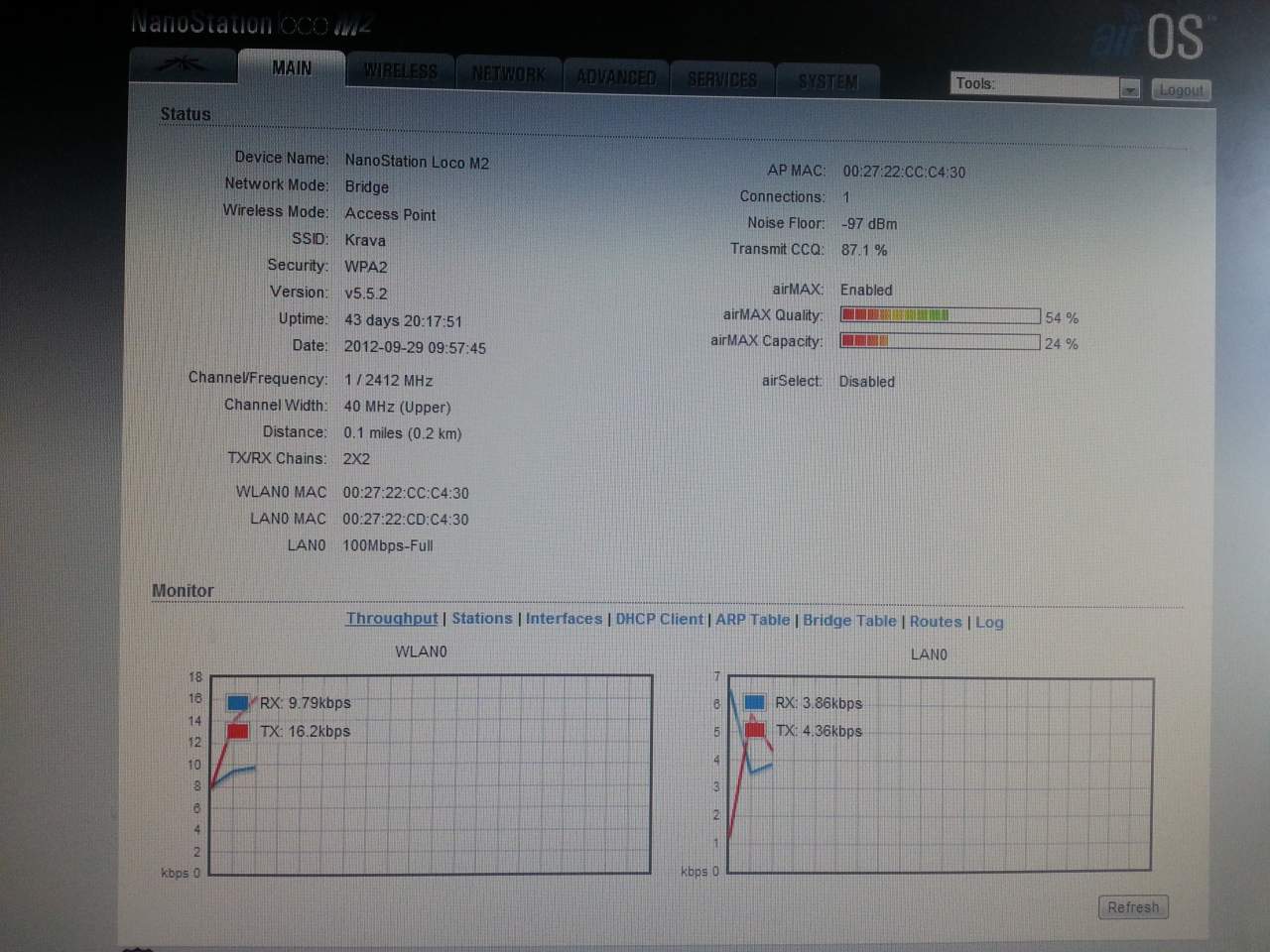
Task: Click the SSID value Krava
Action: [365, 240]
